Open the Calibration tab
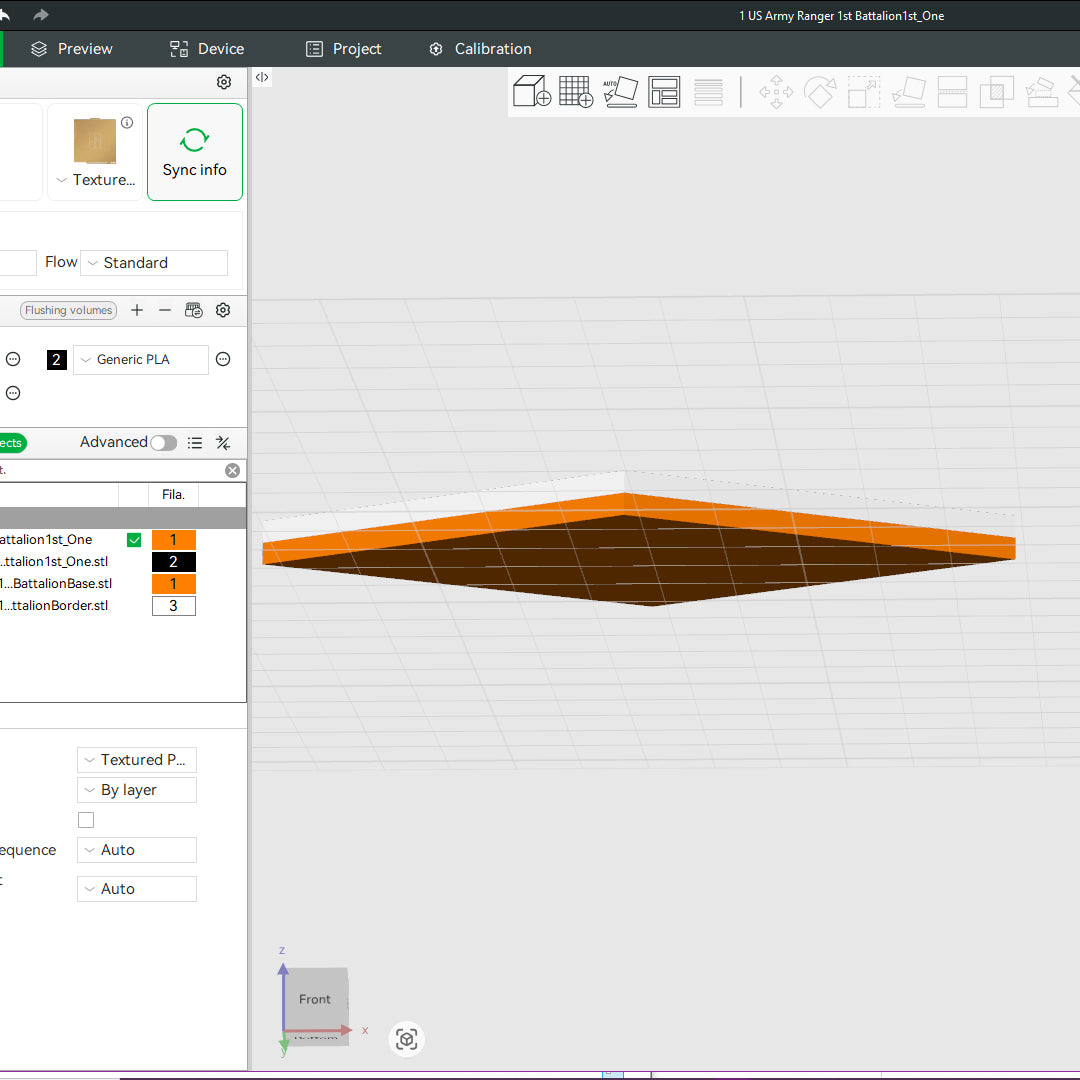Image resolution: width=1080 pixels, height=1080 pixels. pyautogui.click(x=480, y=49)
